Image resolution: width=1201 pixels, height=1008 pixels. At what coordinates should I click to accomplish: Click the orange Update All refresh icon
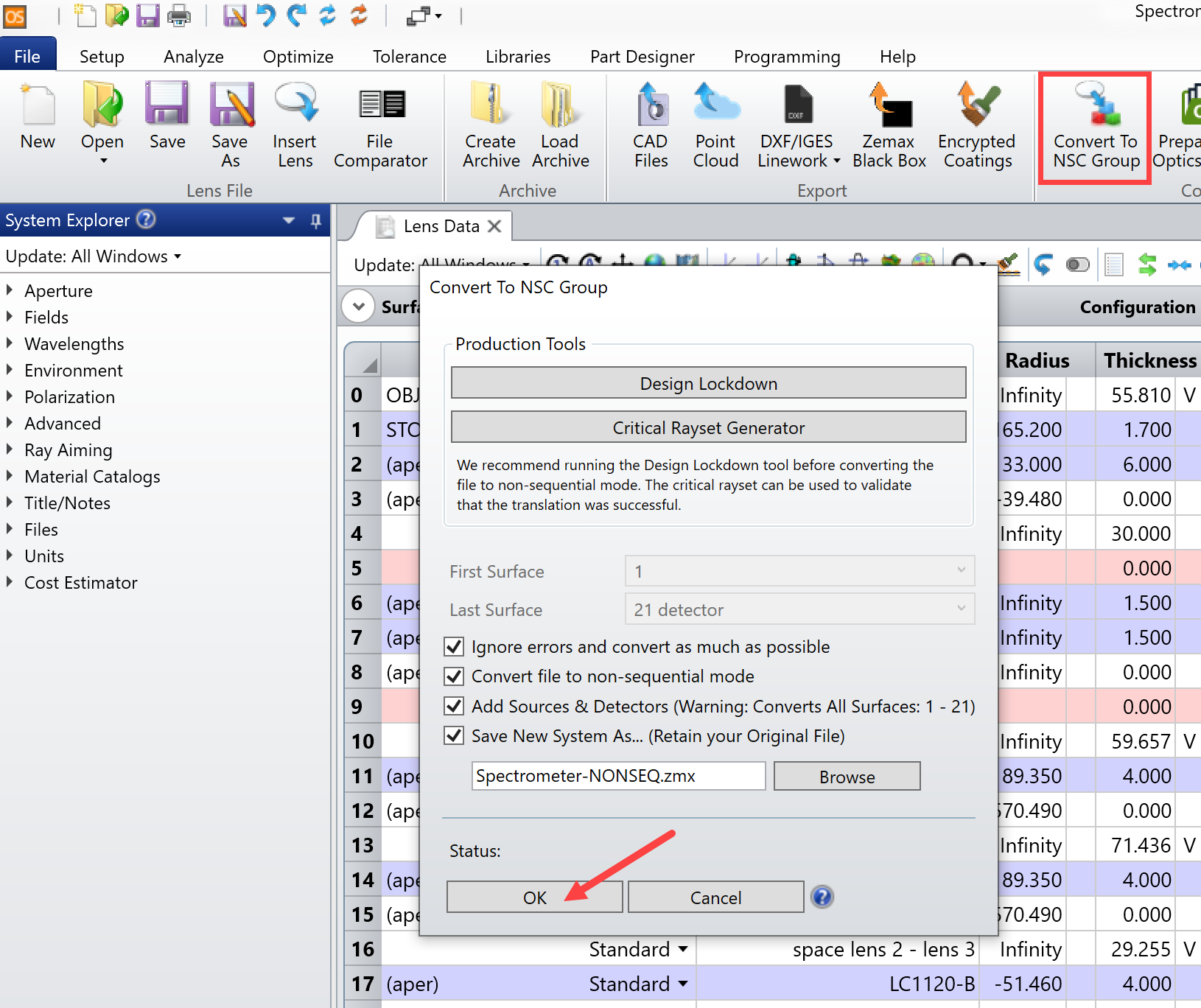coord(359,15)
